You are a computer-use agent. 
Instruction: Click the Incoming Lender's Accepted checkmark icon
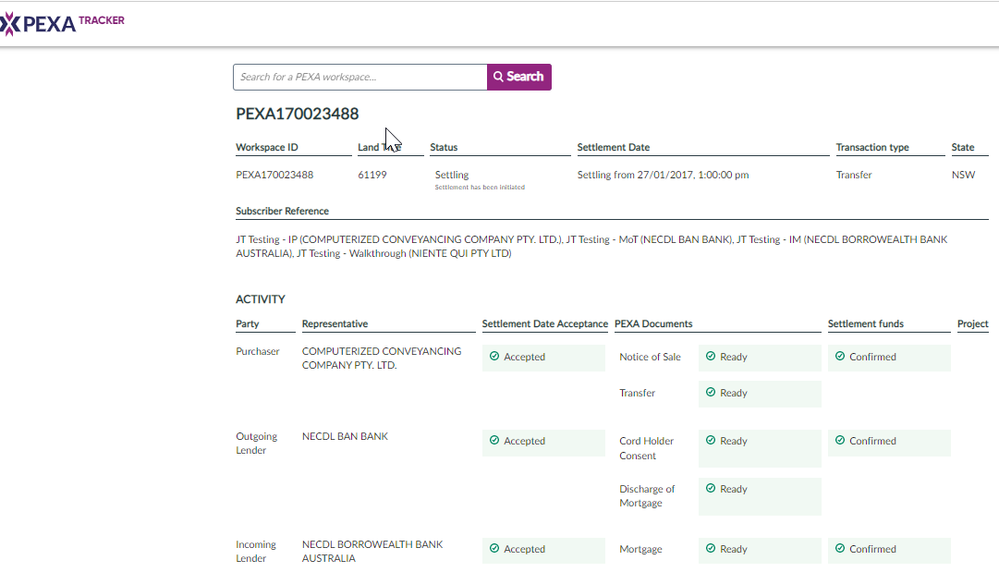[x=494, y=549]
